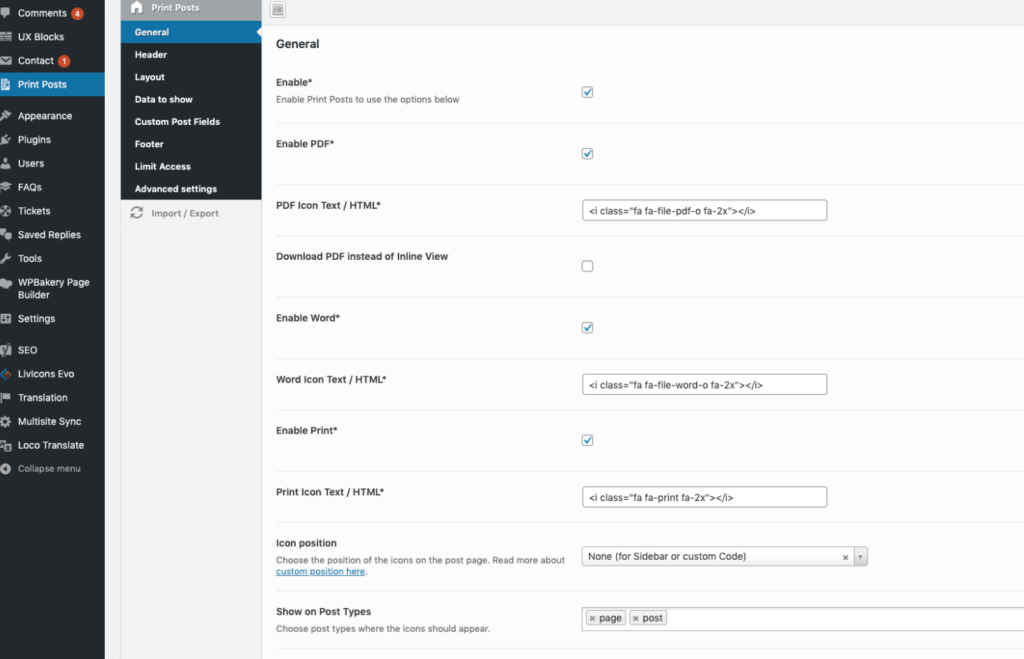Image resolution: width=1024 pixels, height=659 pixels.
Task: Click the Multisite Sync gear icon
Action: point(7,422)
